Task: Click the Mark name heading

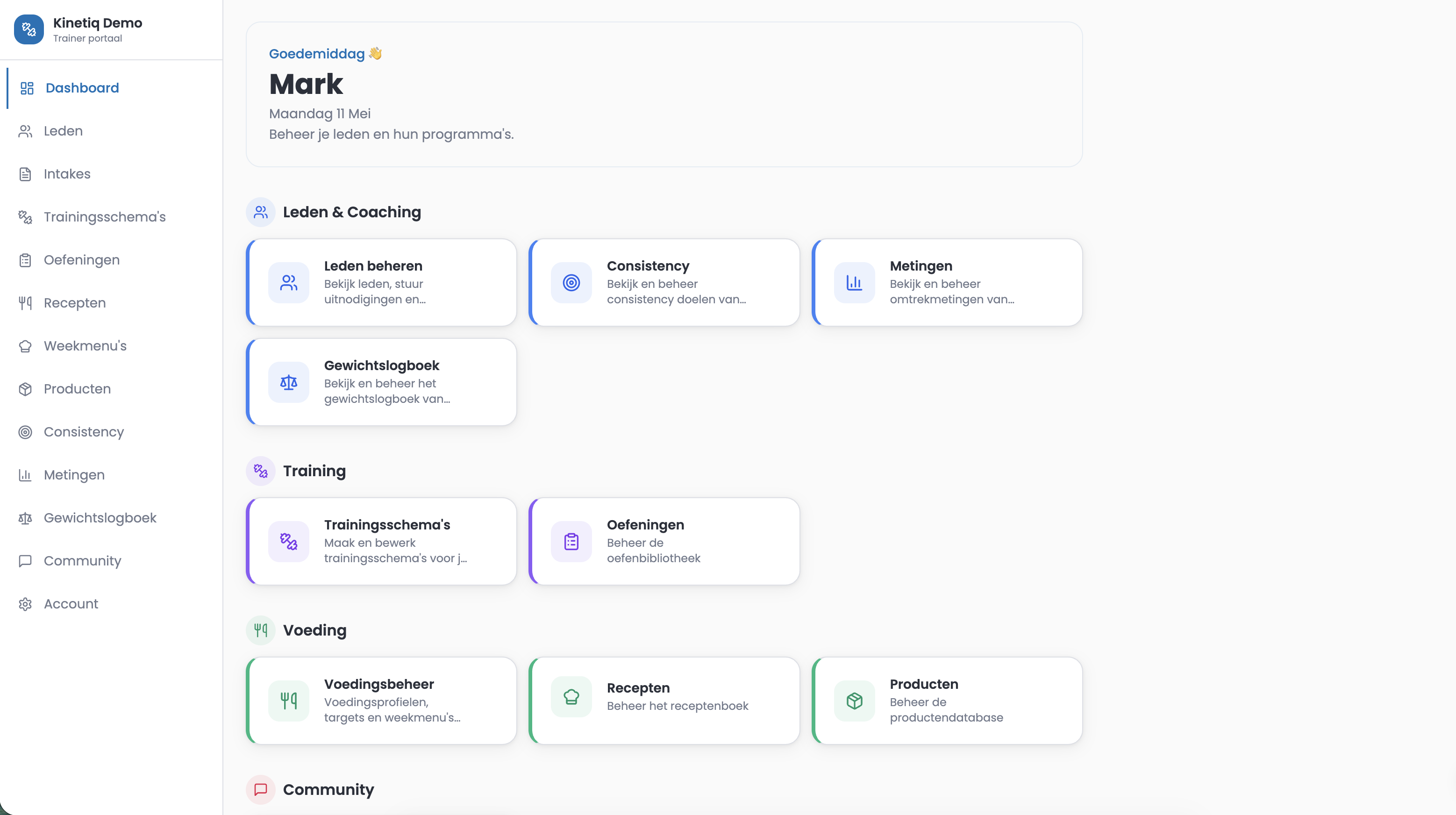Action: click(306, 84)
